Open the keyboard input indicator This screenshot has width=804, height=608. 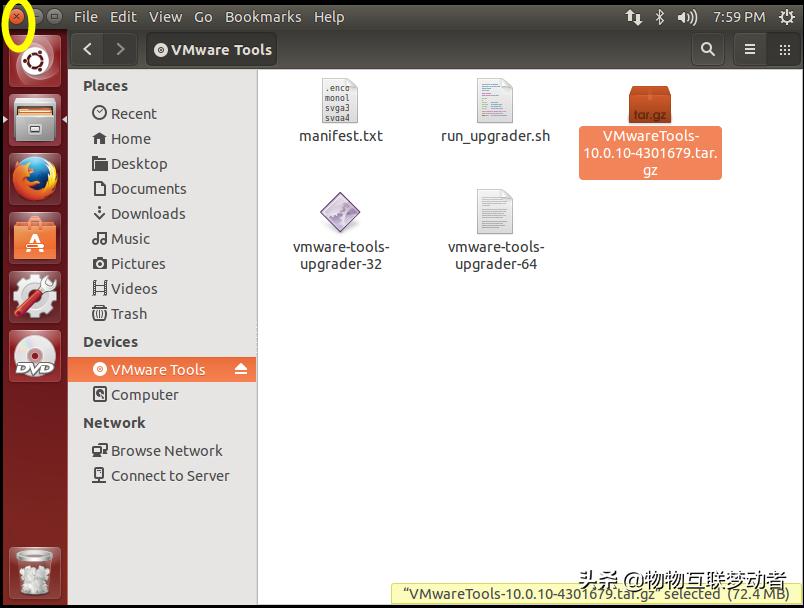coord(630,16)
